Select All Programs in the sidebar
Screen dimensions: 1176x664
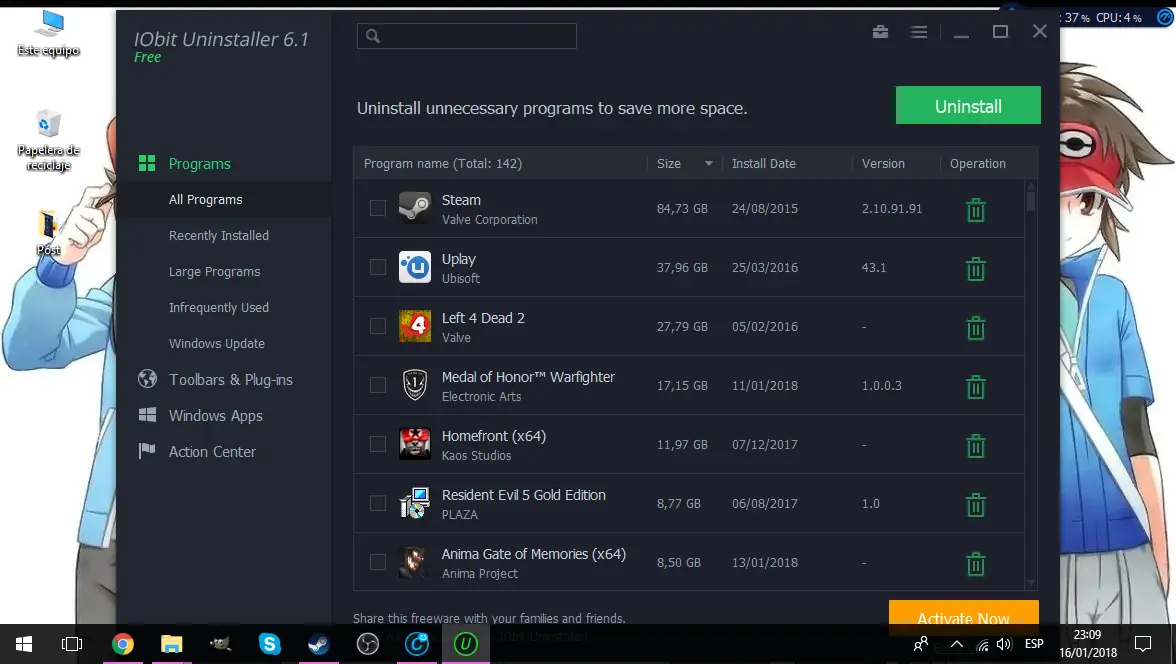pos(206,200)
